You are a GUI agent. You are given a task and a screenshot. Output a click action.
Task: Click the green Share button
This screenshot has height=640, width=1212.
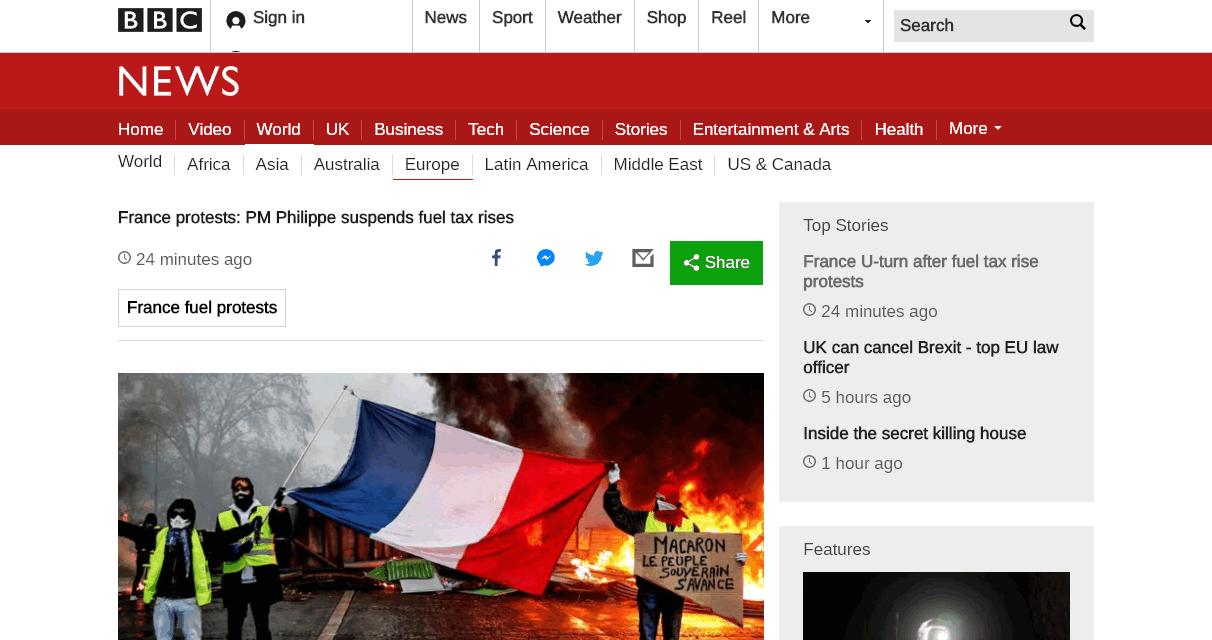[x=716, y=263]
